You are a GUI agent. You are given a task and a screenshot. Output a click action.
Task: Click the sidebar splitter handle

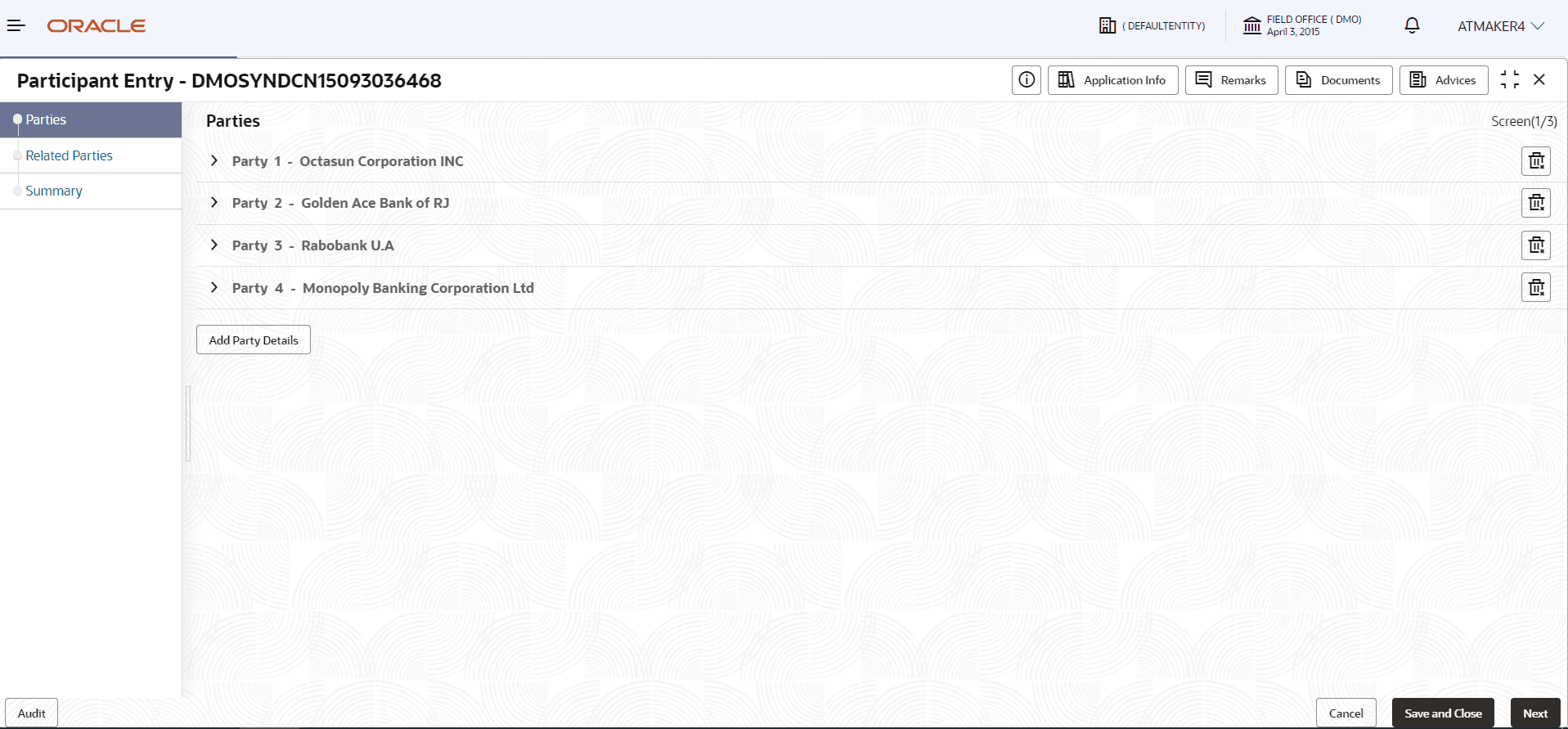(x=188, y=424)
